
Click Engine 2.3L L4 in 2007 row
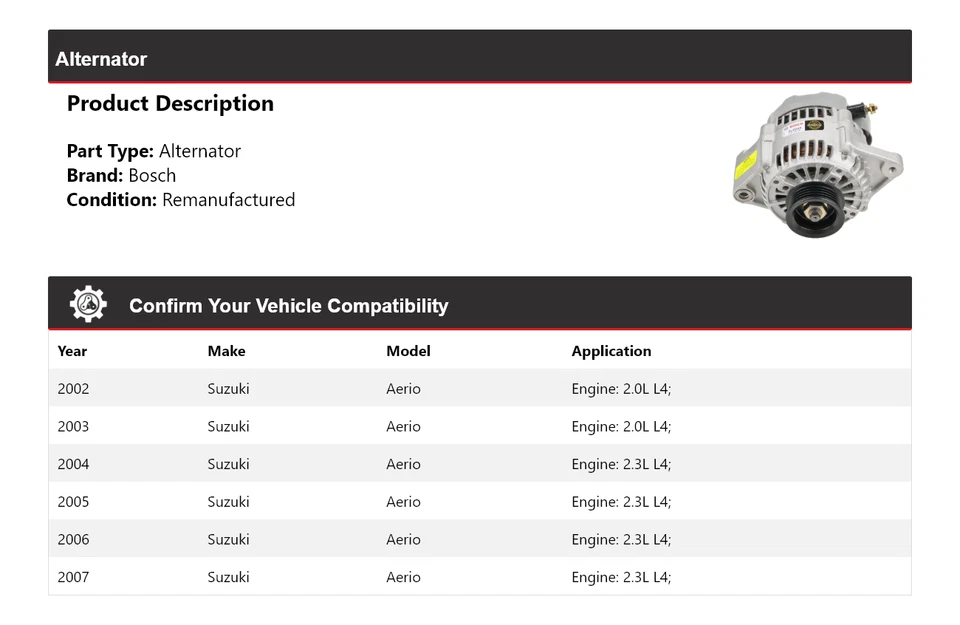[x=621, y=577]
